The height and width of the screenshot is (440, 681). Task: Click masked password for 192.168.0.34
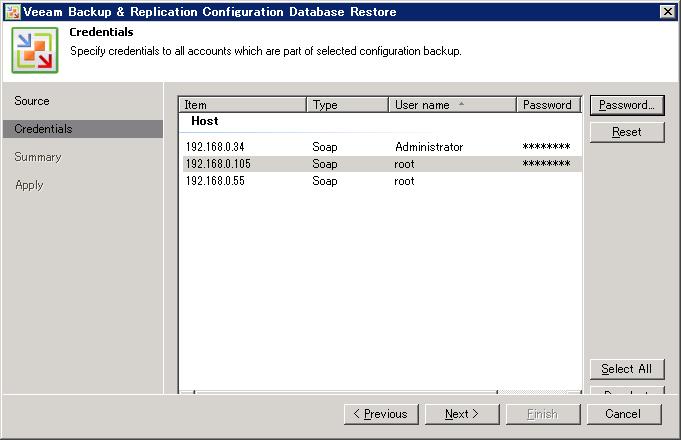click(x=546, y=147)
